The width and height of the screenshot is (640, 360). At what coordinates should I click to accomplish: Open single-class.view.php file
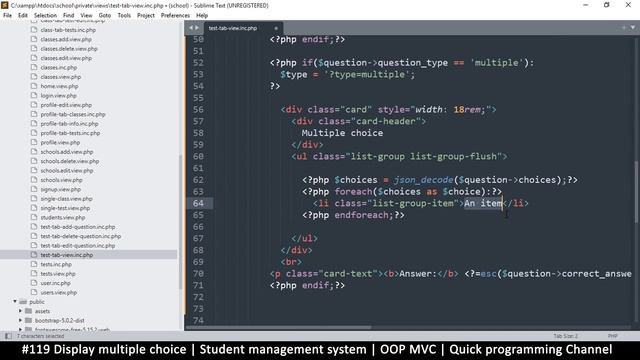67,199
